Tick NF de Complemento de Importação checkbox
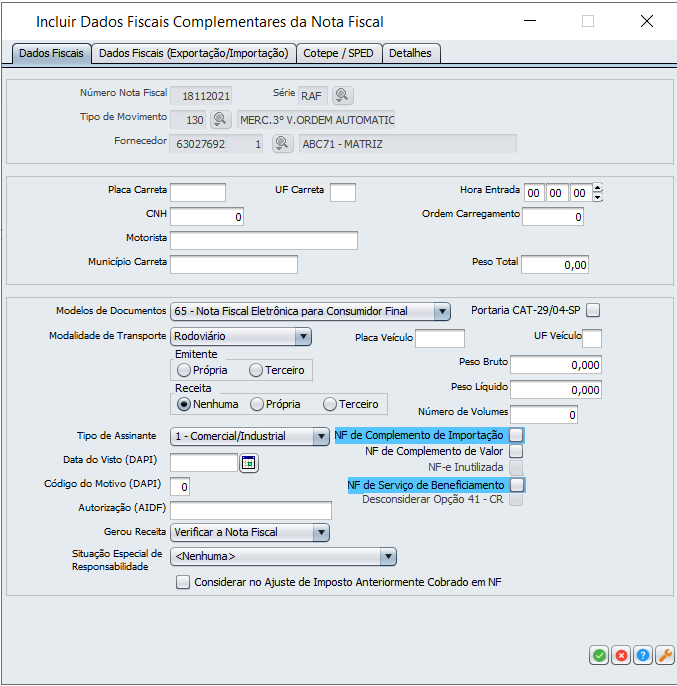This screenshot has width=677, height=686. click(516, 435)
